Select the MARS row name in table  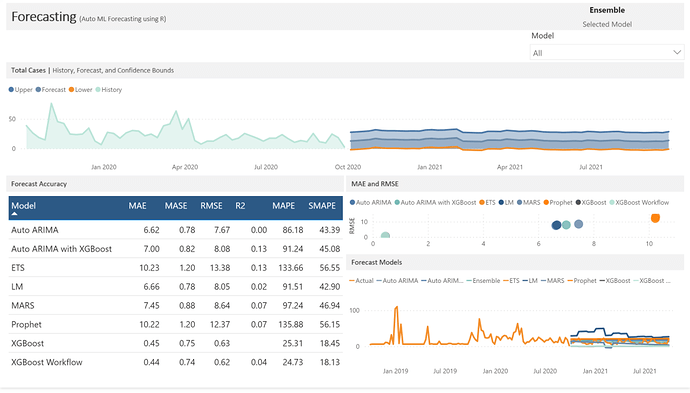tap(23, 306)
